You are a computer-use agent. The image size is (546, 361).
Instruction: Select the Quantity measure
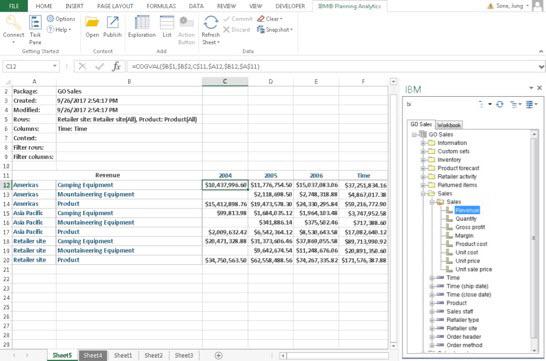pos(466,219)
